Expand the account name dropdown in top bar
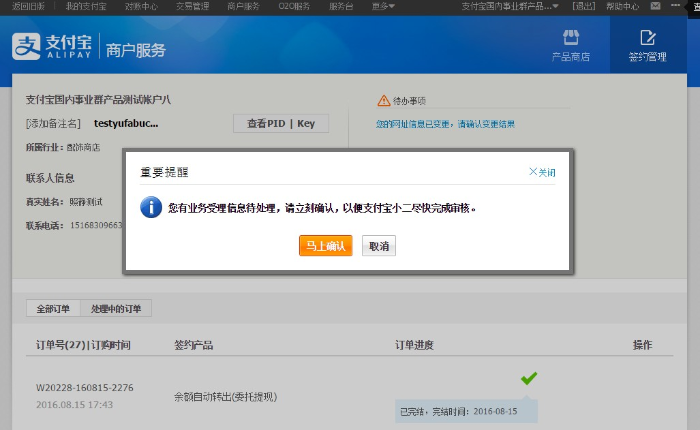 click(x=510, y=6)
